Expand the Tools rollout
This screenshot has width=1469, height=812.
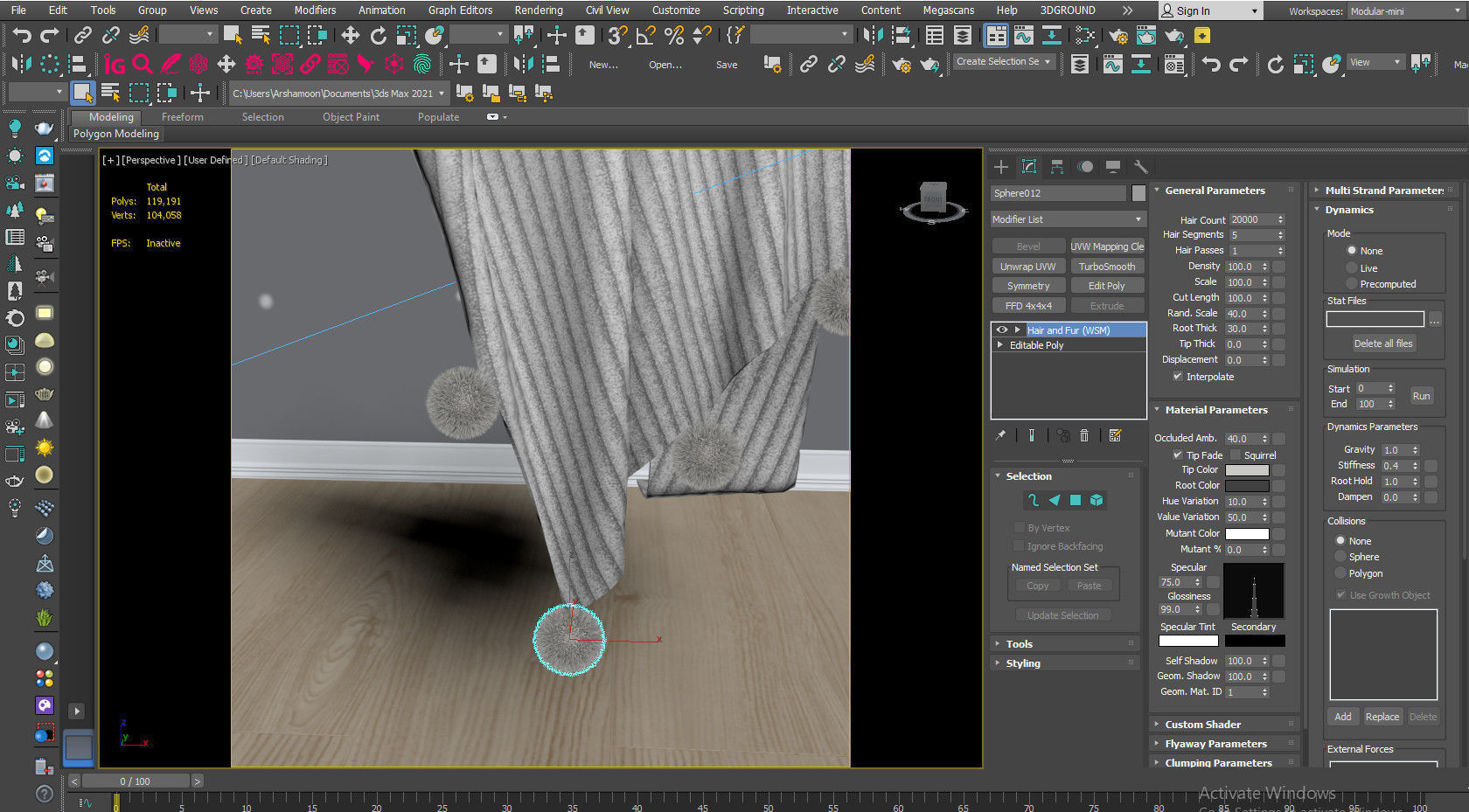(x=1065, y=644)
